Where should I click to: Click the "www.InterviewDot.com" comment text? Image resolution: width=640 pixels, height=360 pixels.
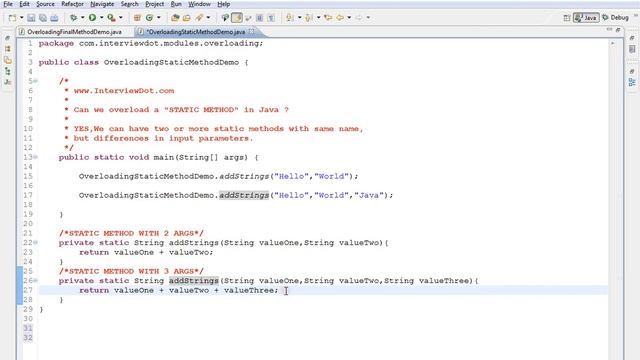(124, 91)
